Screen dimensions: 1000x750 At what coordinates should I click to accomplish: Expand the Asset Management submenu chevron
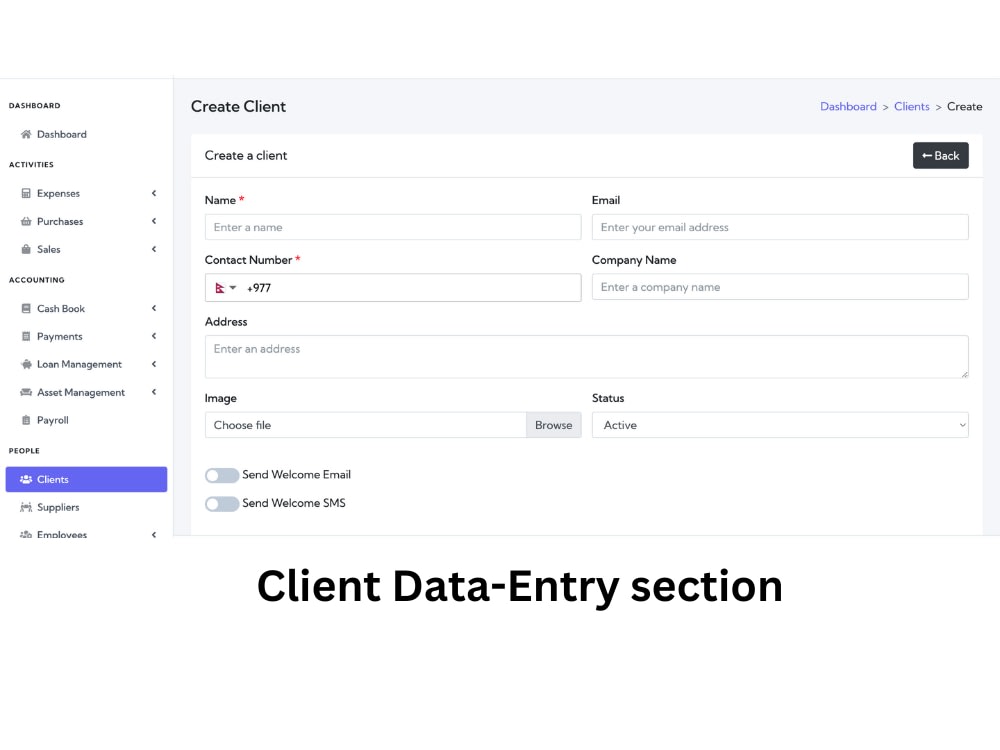(154, 392)
